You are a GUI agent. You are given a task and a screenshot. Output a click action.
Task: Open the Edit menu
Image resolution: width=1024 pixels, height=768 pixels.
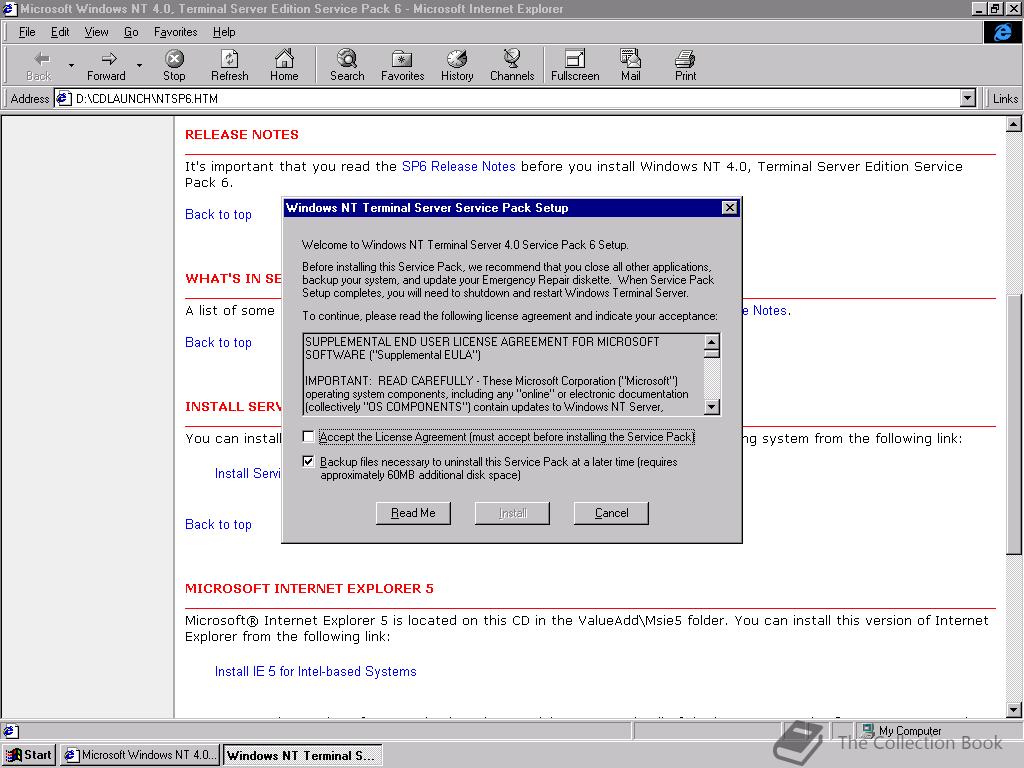(60, 32)
